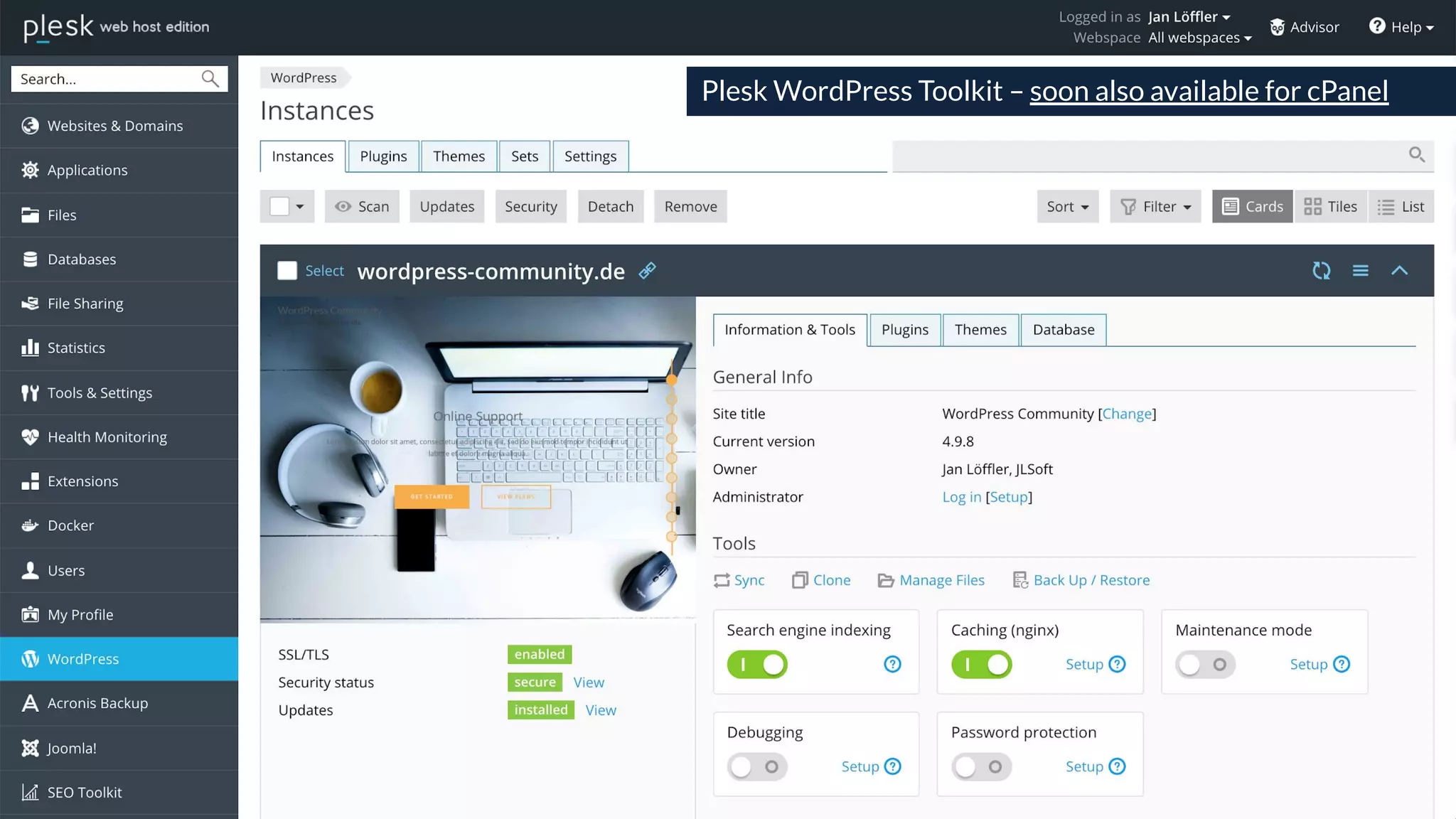1456x819 pixels.
Task: Collapse the wordpress-community.de card
Action: [1399, 270]
